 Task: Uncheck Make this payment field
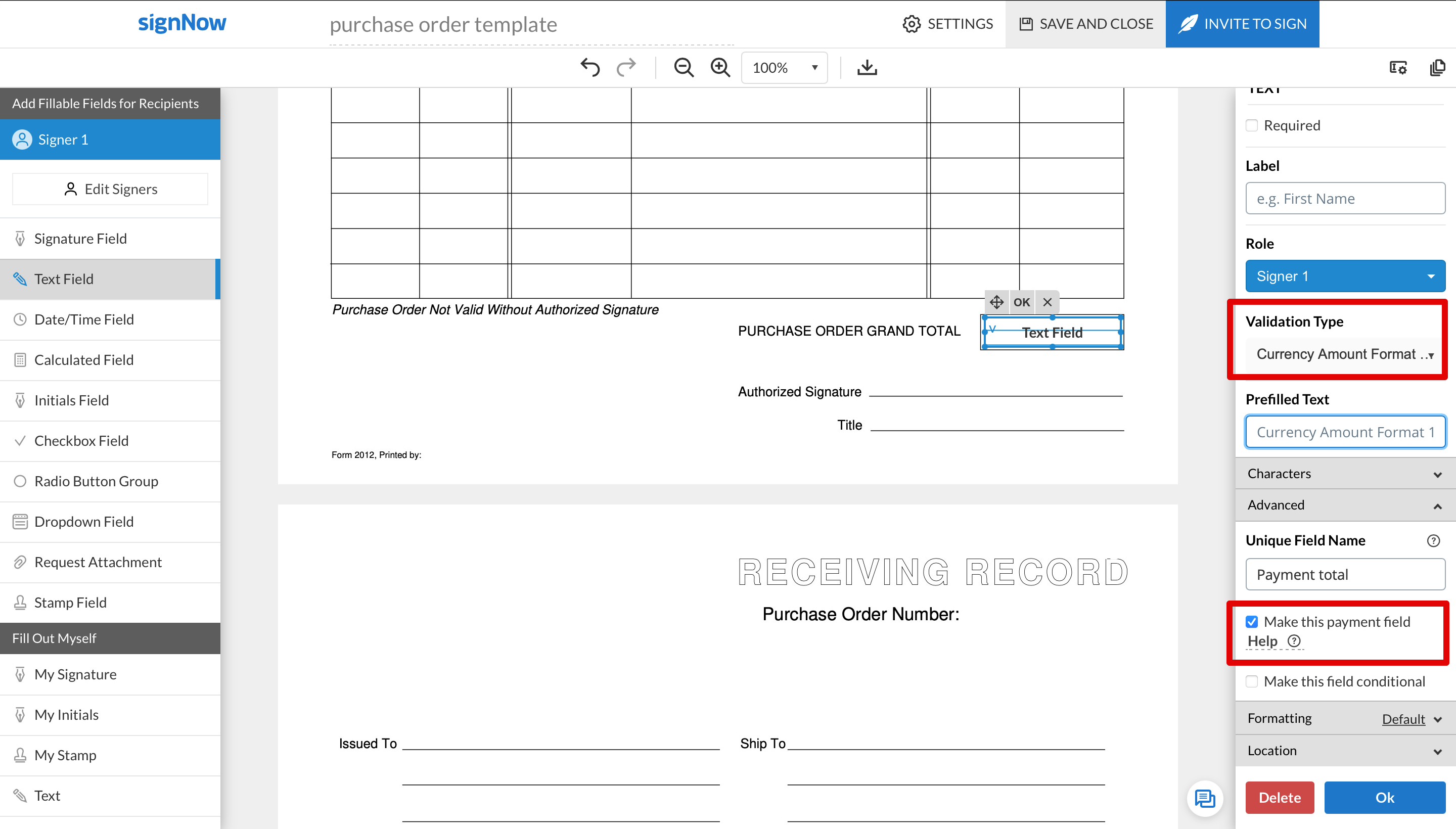[x=1252, y=621]
